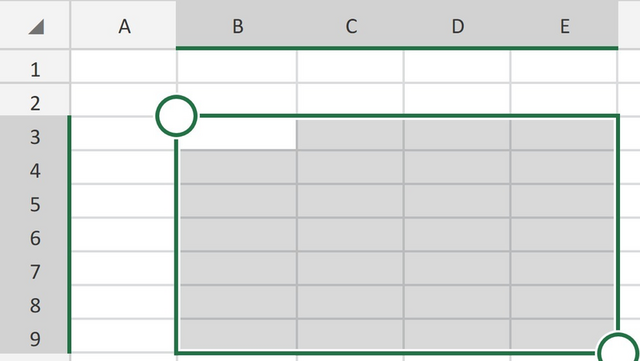640x361 pixels.
Task: Select row 5 header
Action: 35,201
